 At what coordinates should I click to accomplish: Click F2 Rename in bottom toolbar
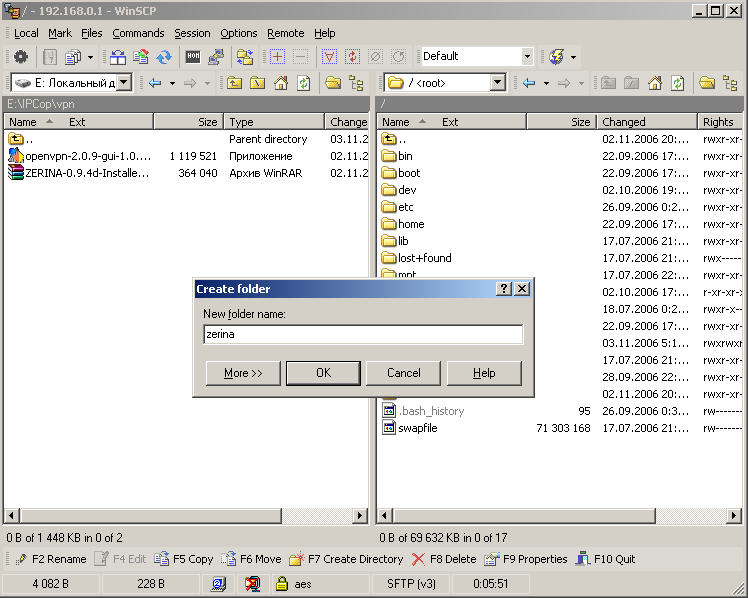(51, 559)
